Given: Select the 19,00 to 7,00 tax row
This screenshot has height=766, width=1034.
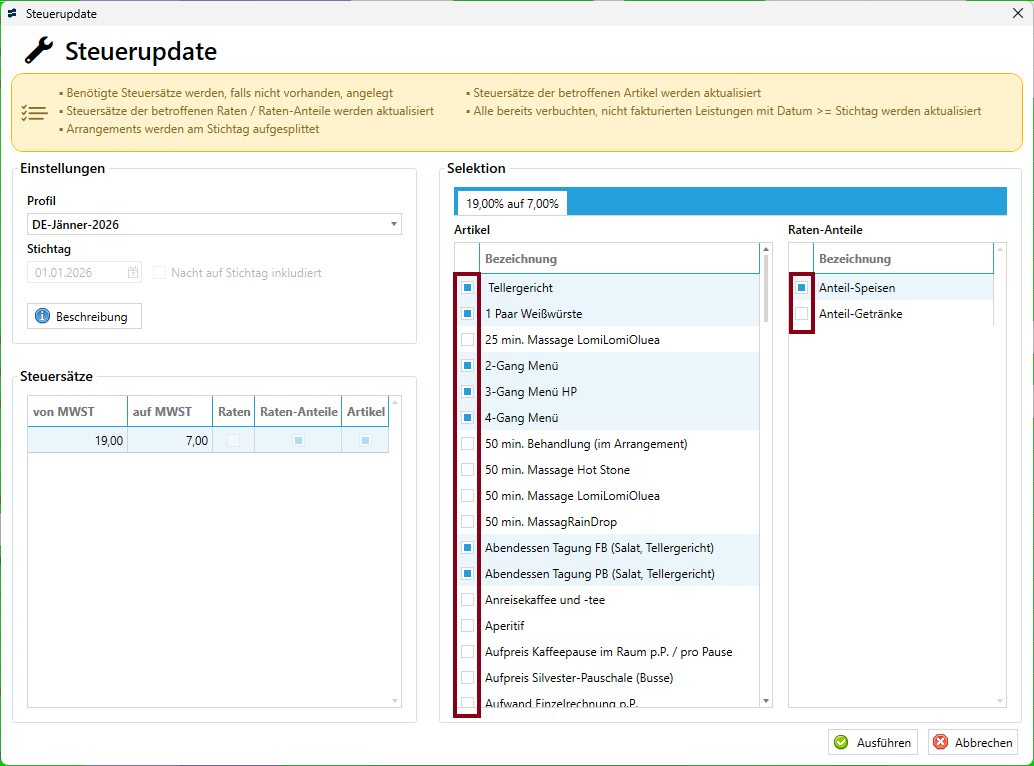Looking at the screenshot, I should pos(120,440).
